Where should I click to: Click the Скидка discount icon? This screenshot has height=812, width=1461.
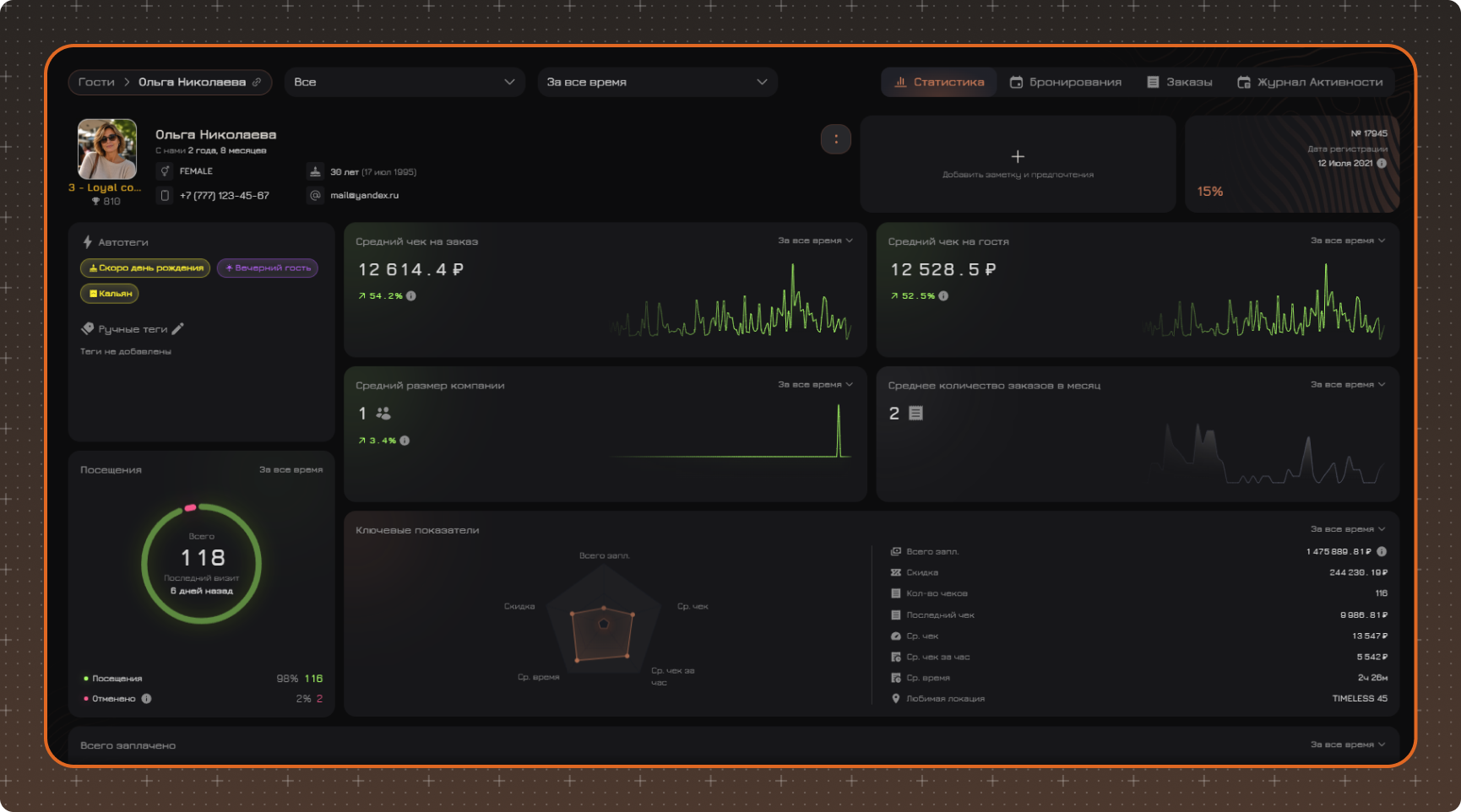896,572
